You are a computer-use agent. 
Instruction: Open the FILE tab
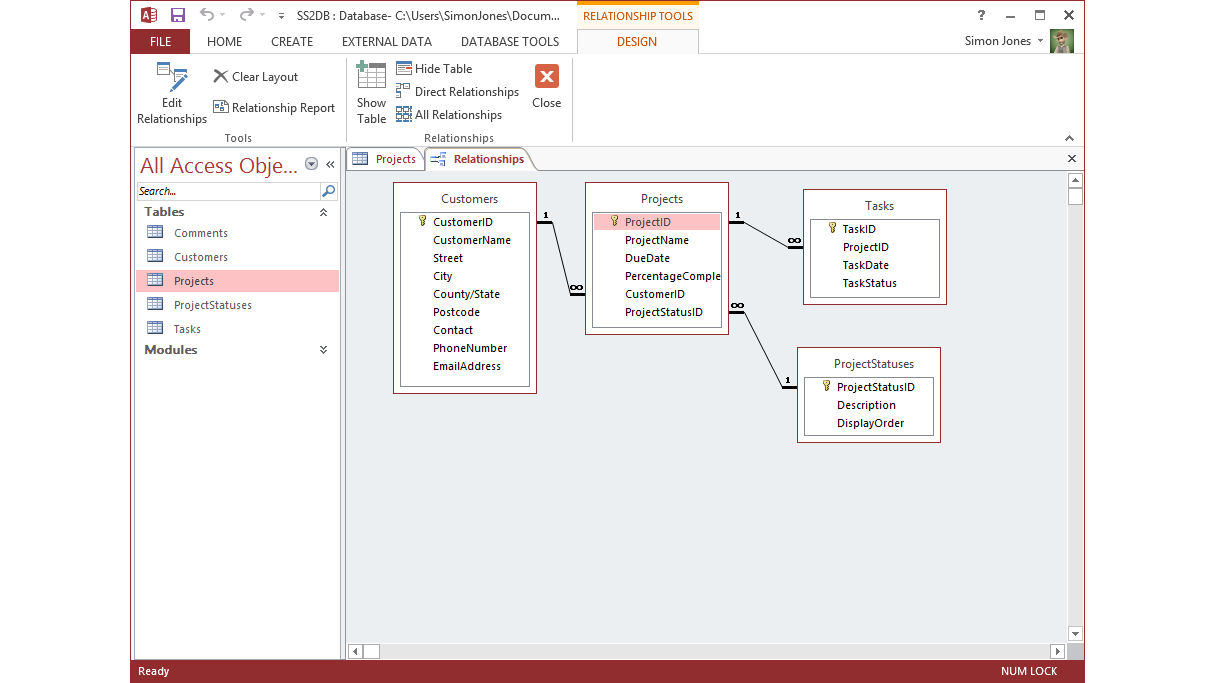[x=160, y=41]
